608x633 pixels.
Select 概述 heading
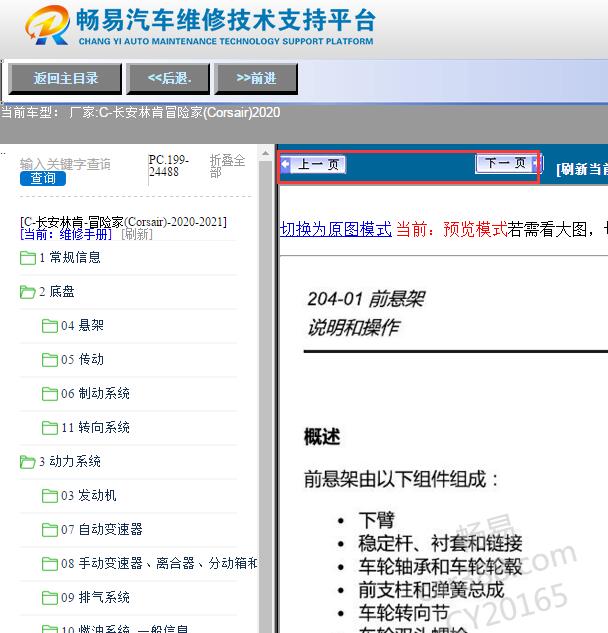click(322, 437)
